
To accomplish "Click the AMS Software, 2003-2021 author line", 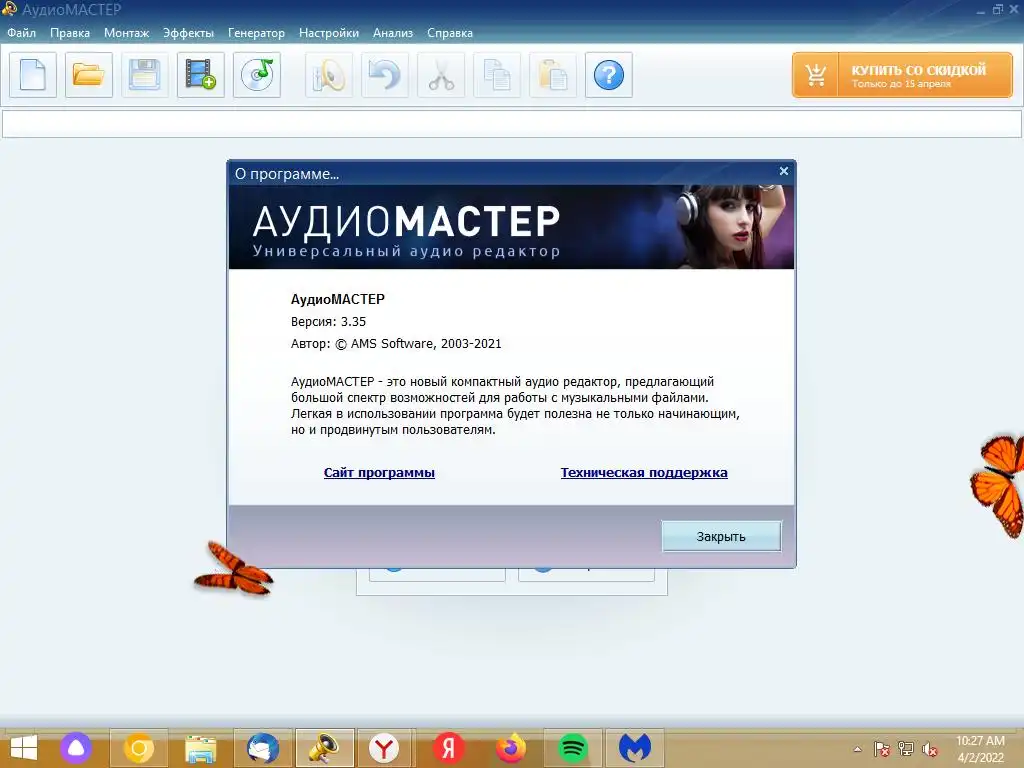I will [x=396, y=344].
